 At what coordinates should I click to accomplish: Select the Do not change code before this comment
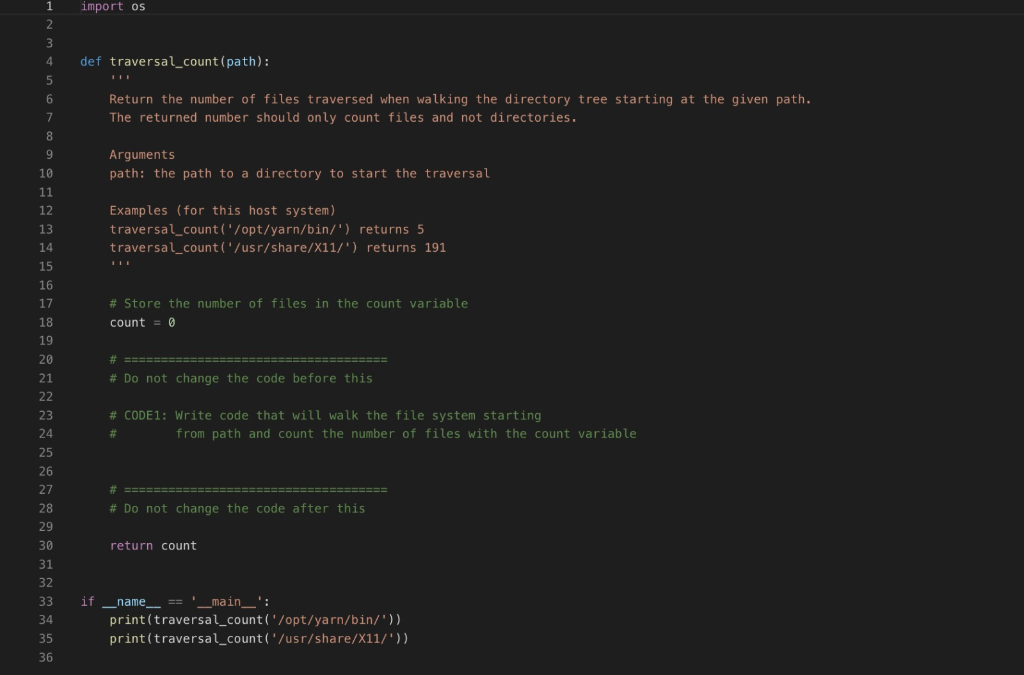coord(240,378)
